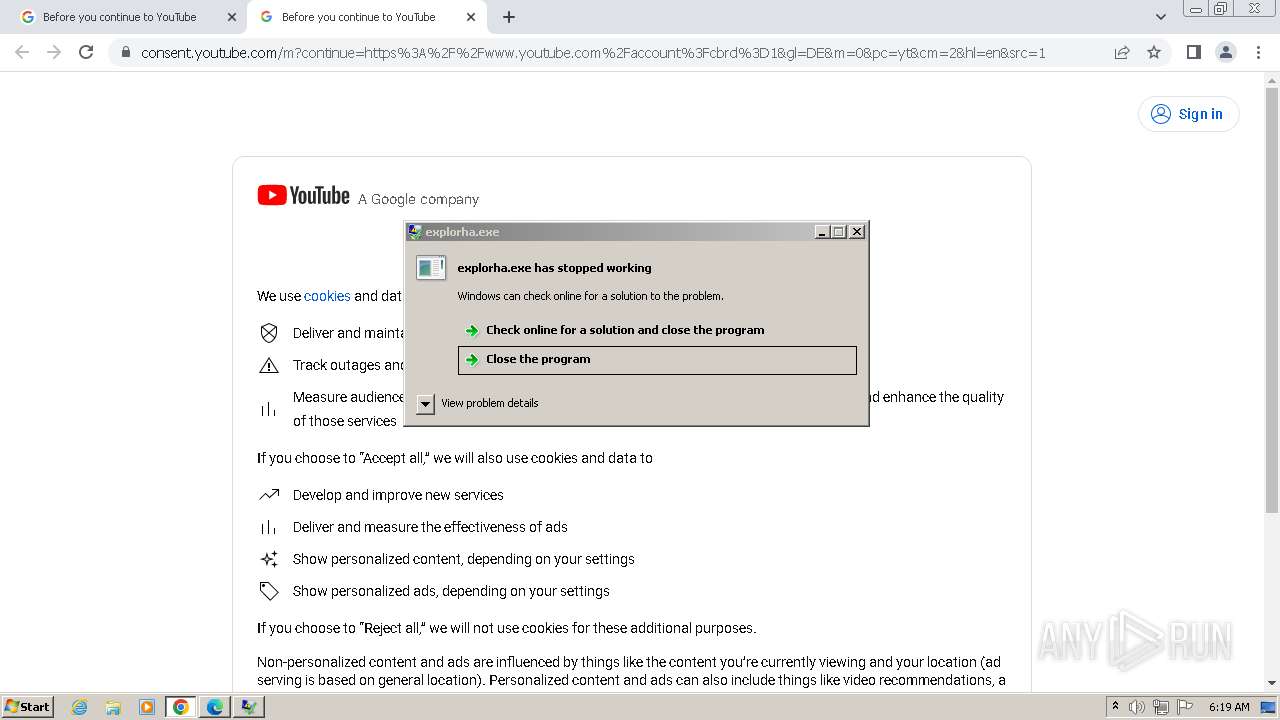
Task: Open File Explorer from taskbar
Action: [113, 707]
